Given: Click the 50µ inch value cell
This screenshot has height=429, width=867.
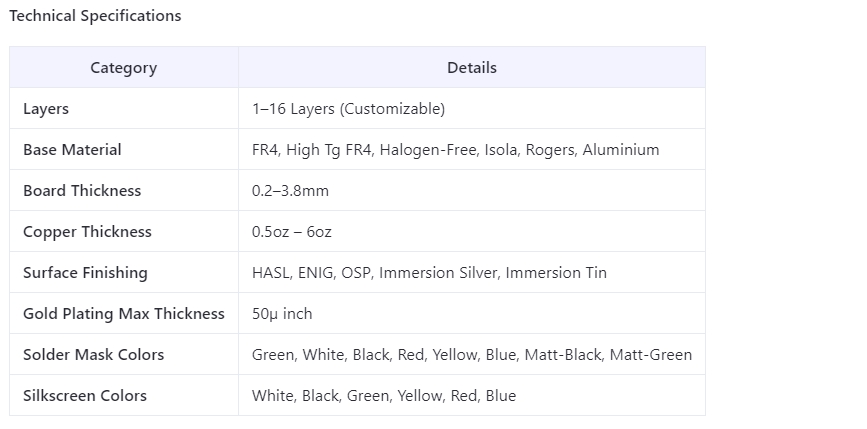Looking at the screenshot, I should click(472, 313).
